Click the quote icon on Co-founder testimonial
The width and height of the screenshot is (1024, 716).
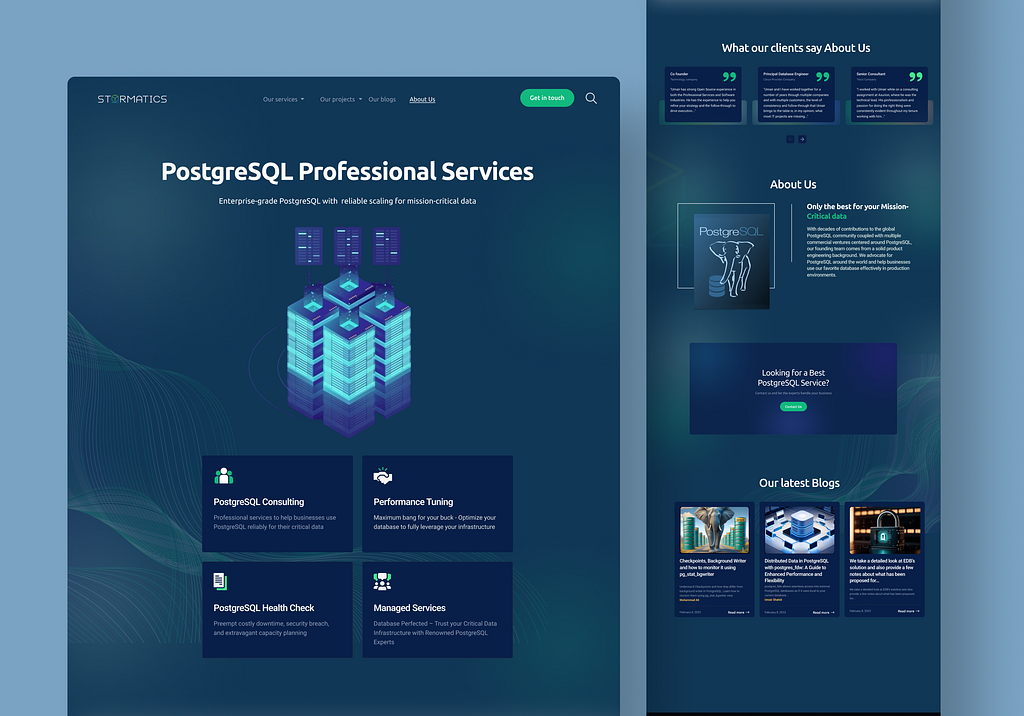pyautogui.click(x=728, y=77)
